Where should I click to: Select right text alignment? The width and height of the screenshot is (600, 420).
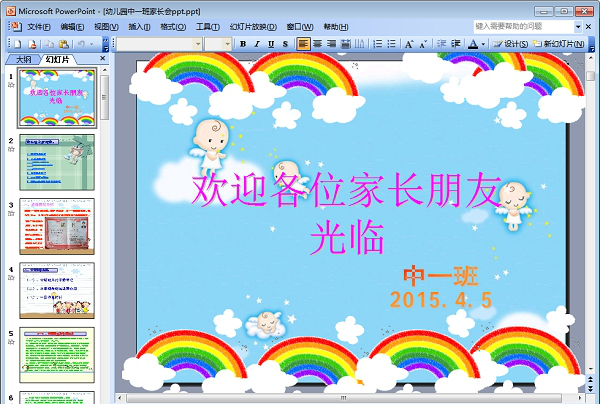[331, 44]
